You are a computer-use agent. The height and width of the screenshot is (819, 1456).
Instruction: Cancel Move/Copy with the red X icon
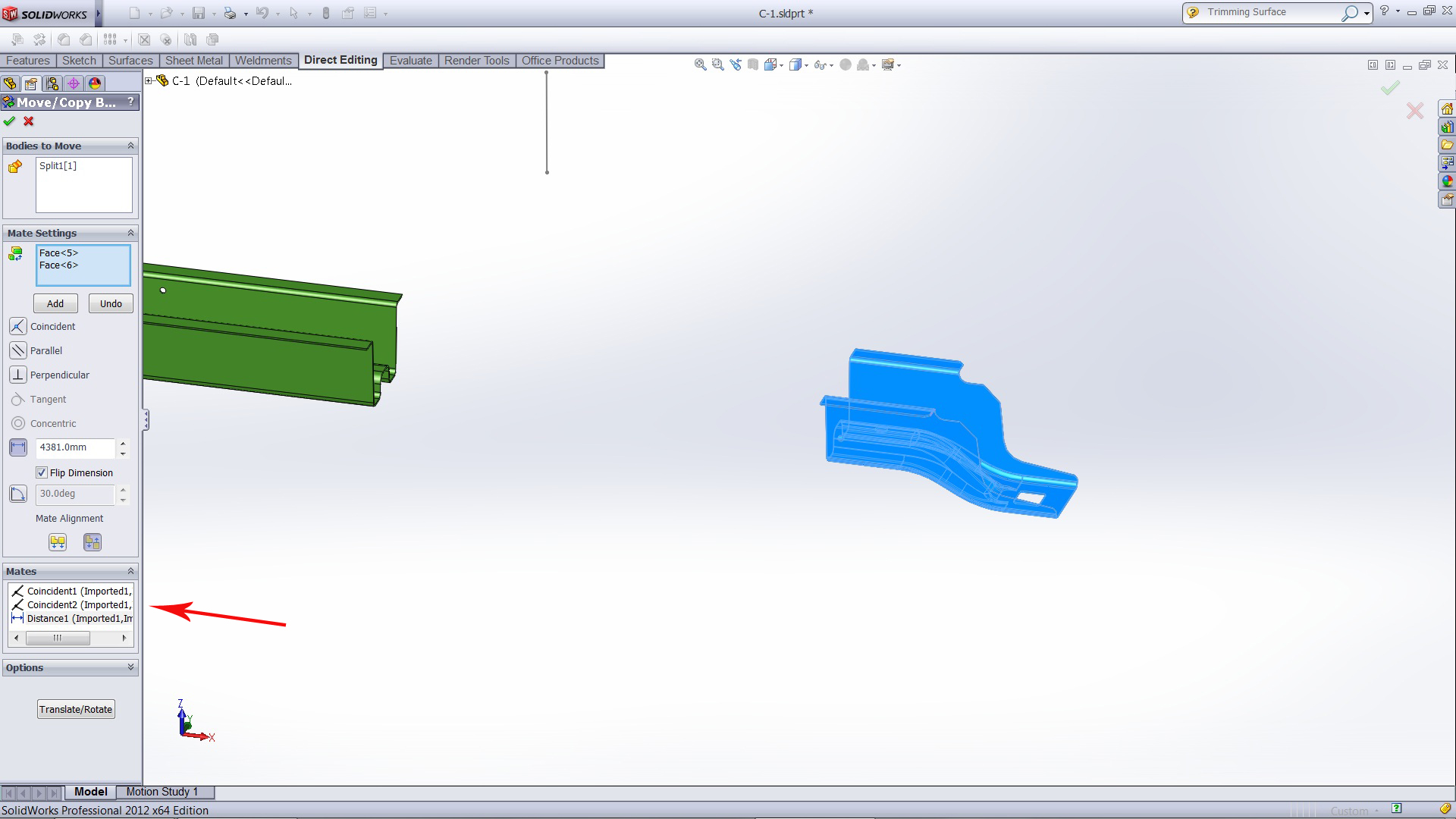(x=29, y=121)
